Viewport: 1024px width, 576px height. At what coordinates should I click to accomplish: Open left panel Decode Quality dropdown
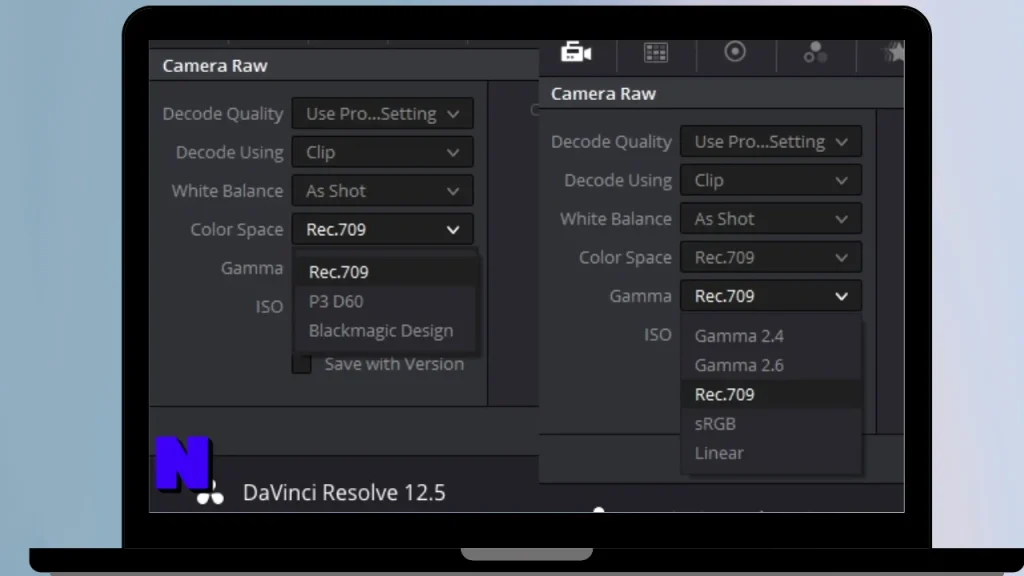pyautogui.click(x=382, y=114)
